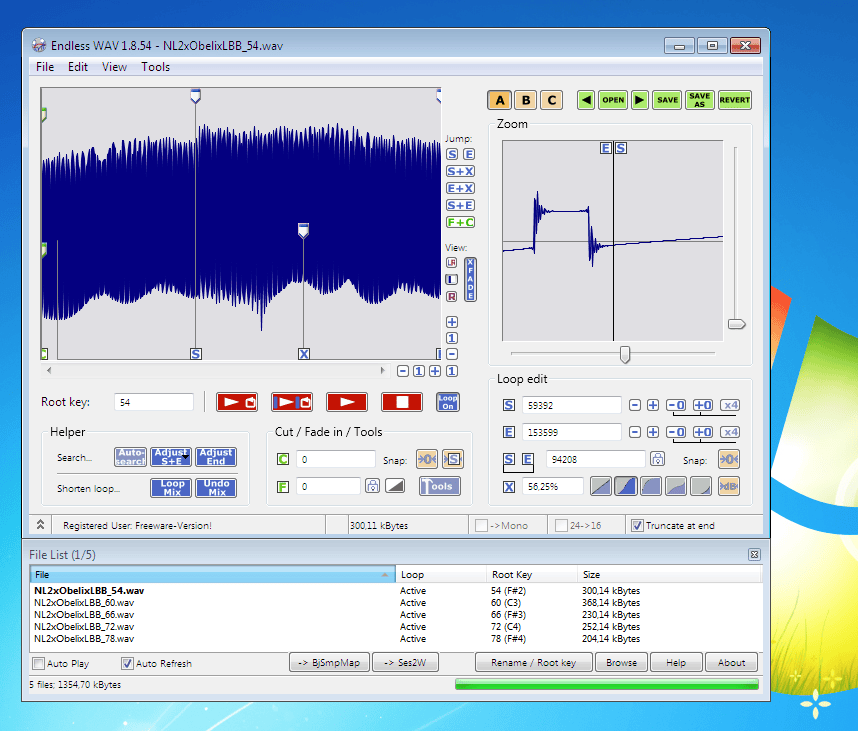Select slot A
Screen dimensions: 858x731
[500, 100]
